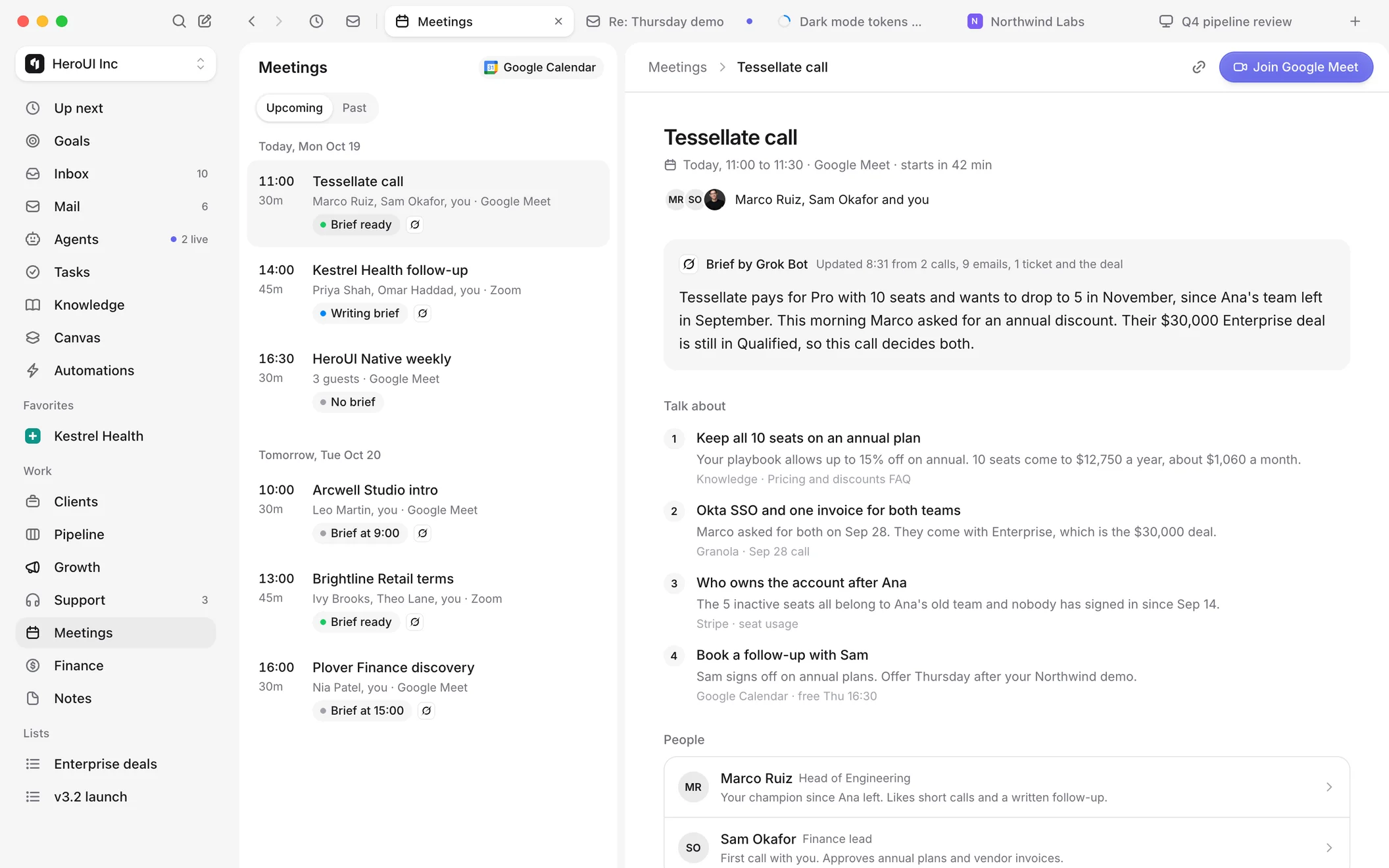Open Kestrel Health favorite
This screenshot has height=868, width=1389.
coord(116,436)
